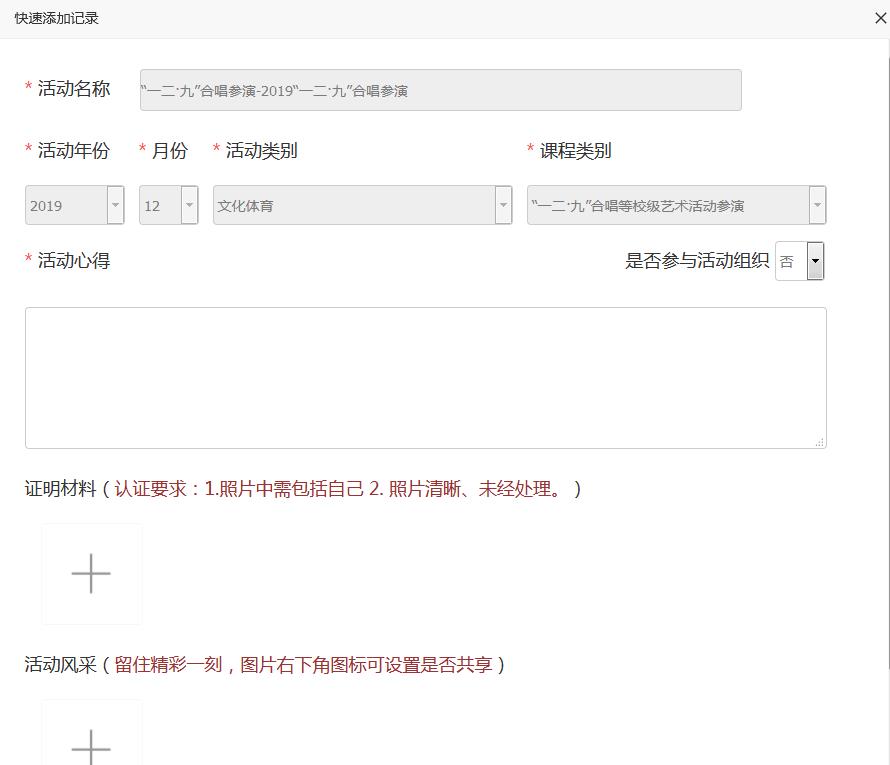Close the 快速添加记录 dialog
890x765 pixels.
[880, 17]
